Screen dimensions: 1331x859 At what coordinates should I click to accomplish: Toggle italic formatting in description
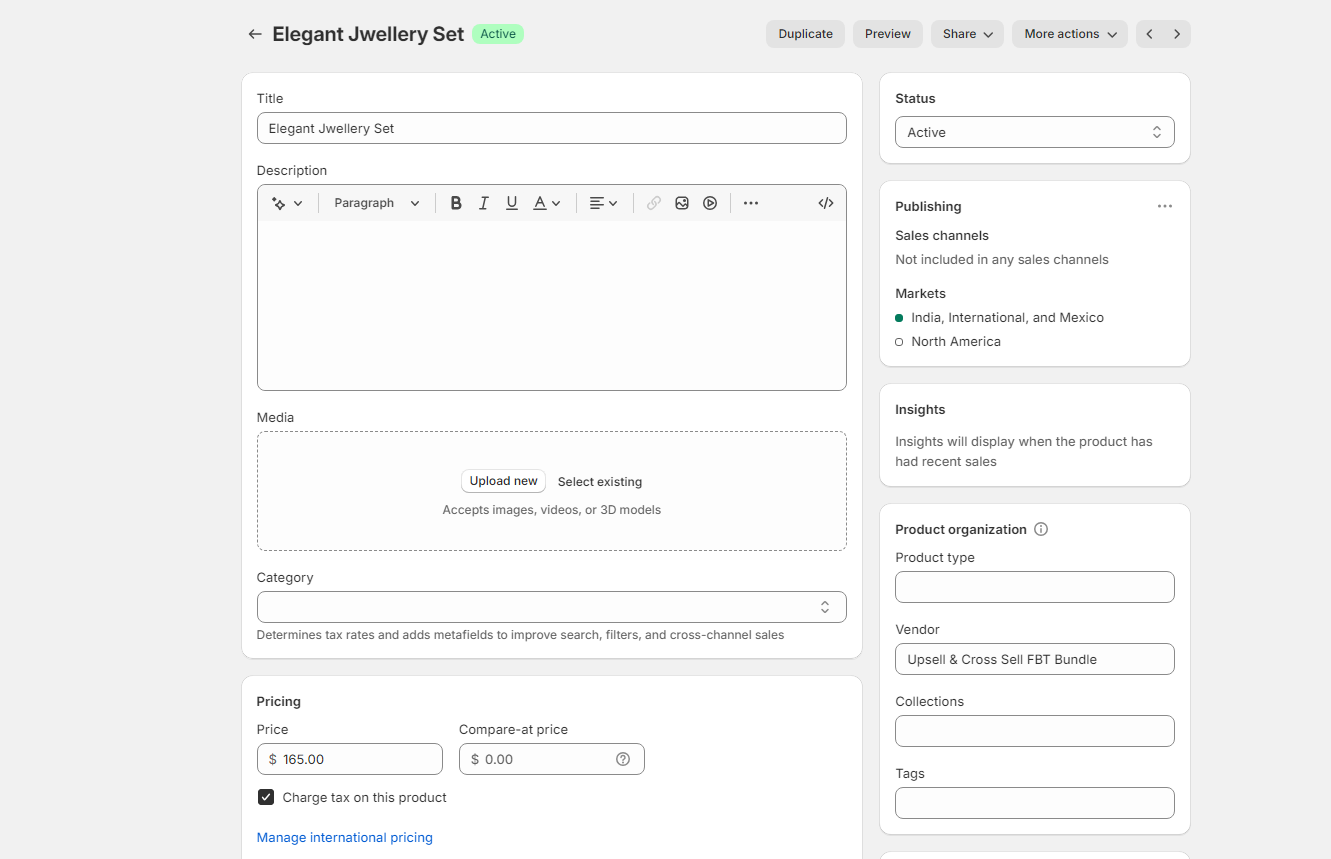click(484, 203)
